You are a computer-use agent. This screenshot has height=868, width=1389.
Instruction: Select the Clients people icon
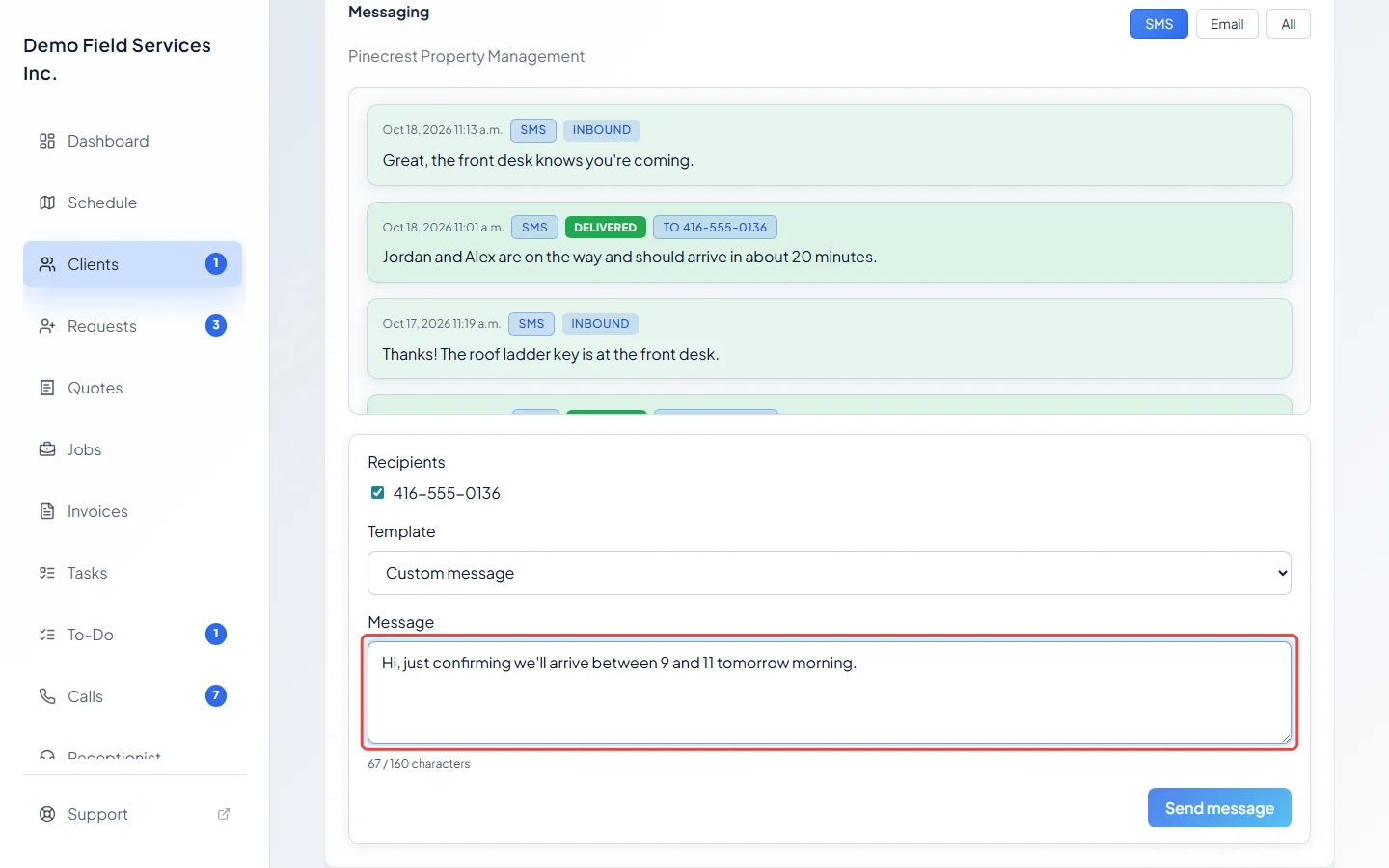coord(47,264)
